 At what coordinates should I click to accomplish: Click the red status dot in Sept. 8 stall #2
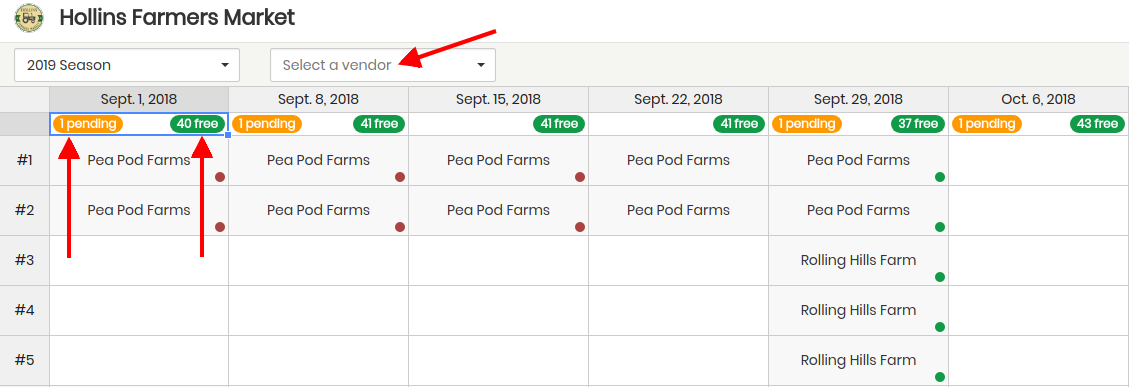(x=400, y=227)
